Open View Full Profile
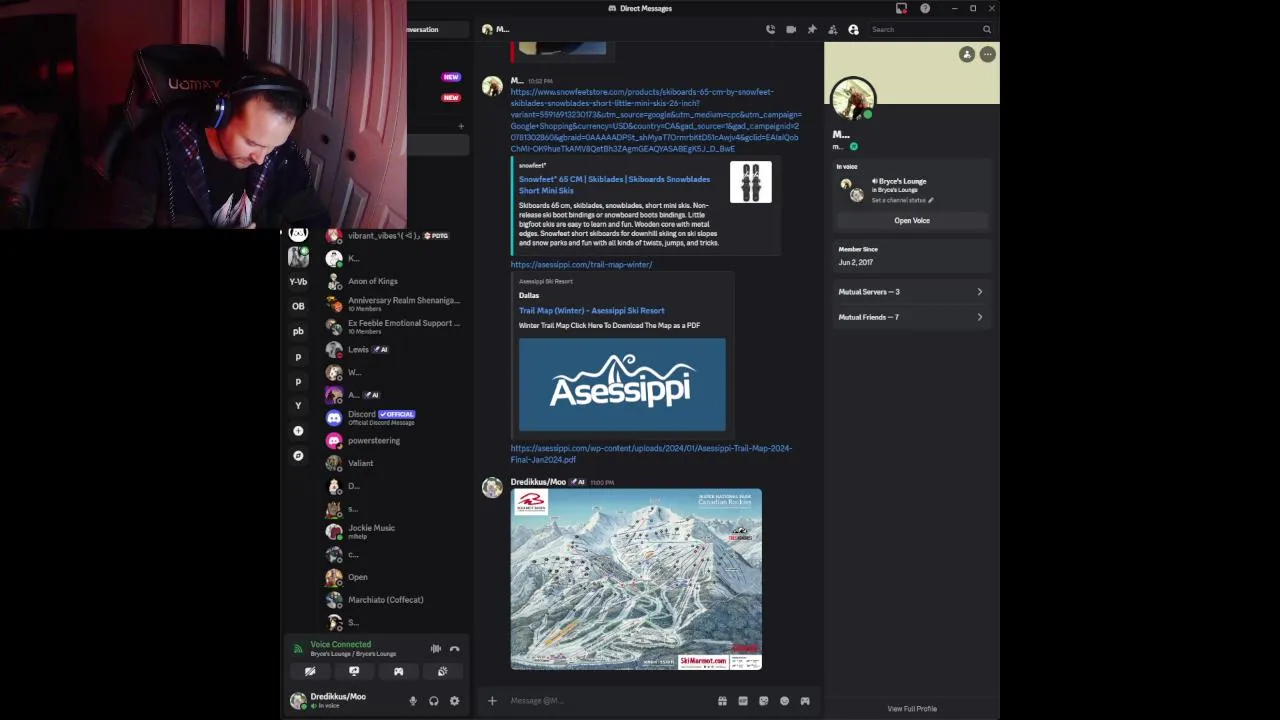This screenshot has height=720, width=1280. pos(912,709)
